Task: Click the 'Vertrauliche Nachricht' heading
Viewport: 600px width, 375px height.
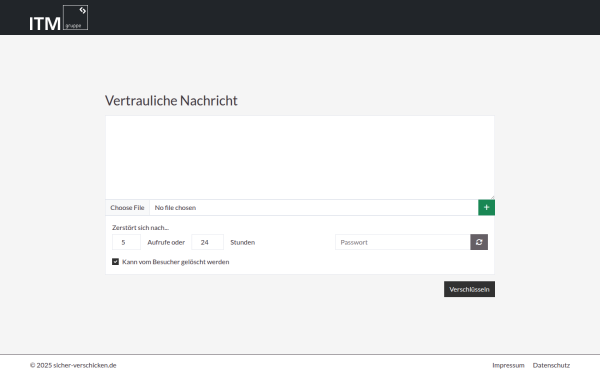Action: click(x=171, y=101)
